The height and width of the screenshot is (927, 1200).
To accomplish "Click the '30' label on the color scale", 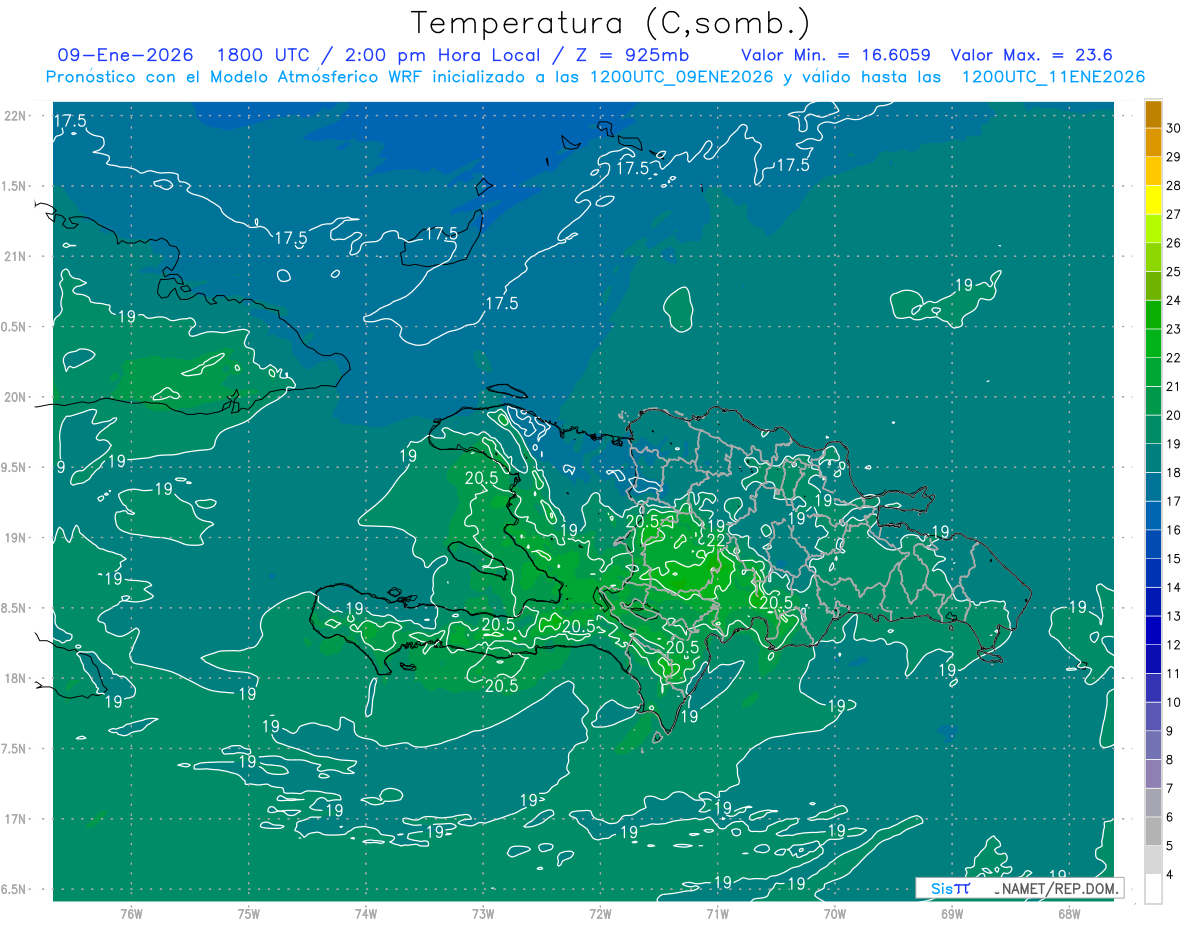I will pyautogui.click(x=1174, y=128).
